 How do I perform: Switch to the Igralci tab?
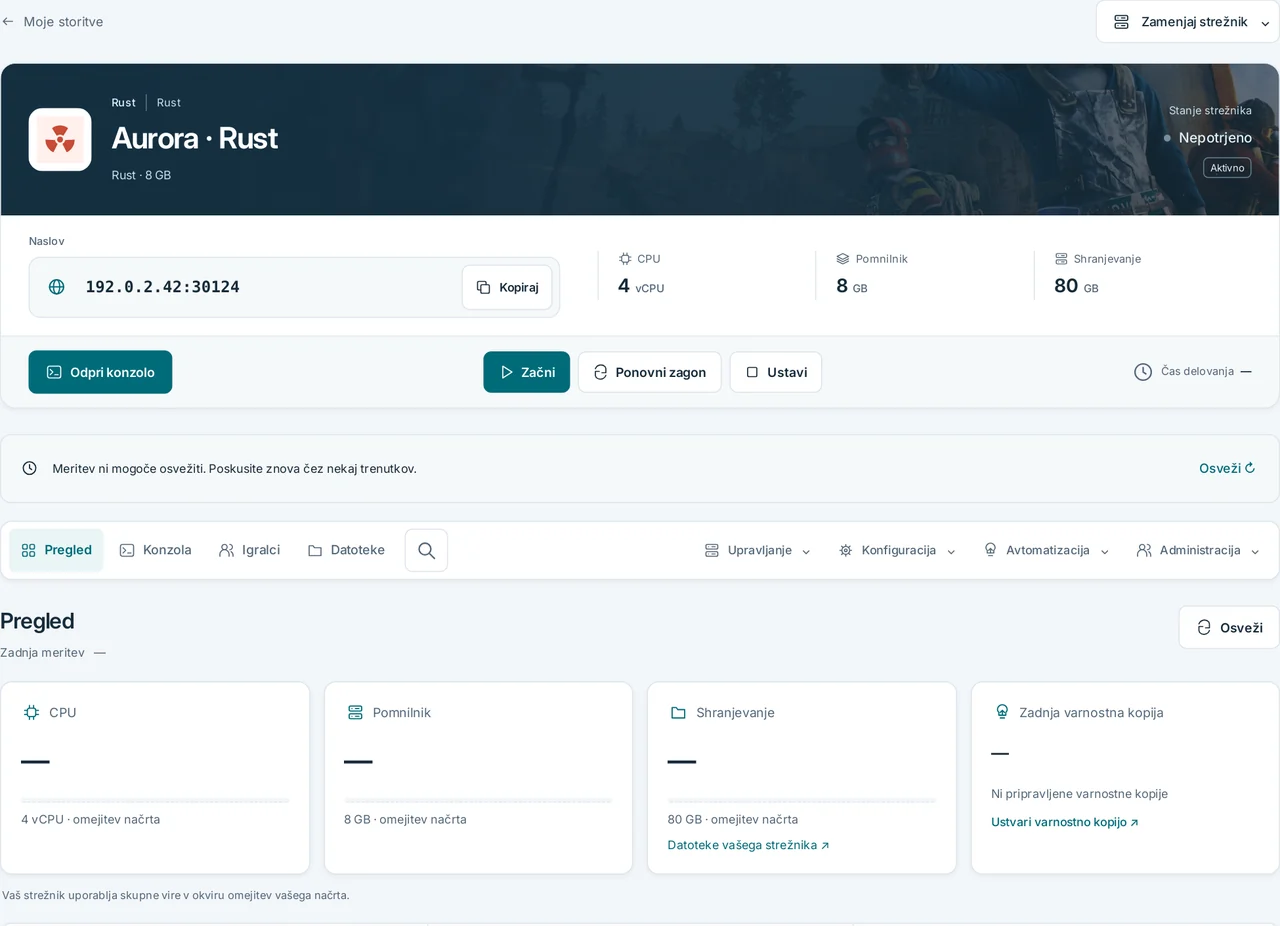(249, 550)
